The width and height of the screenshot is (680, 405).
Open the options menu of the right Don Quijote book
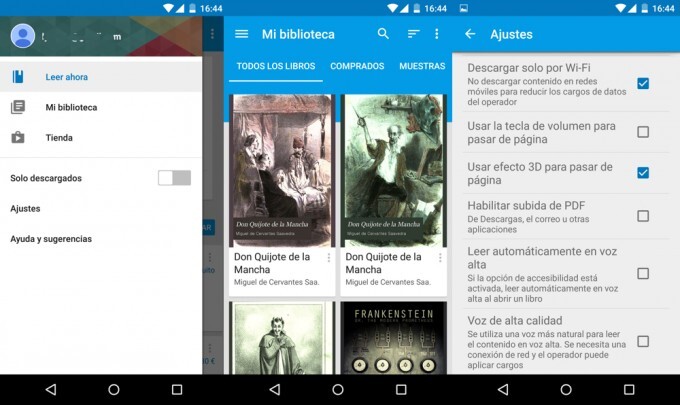[x=439, y=258]
